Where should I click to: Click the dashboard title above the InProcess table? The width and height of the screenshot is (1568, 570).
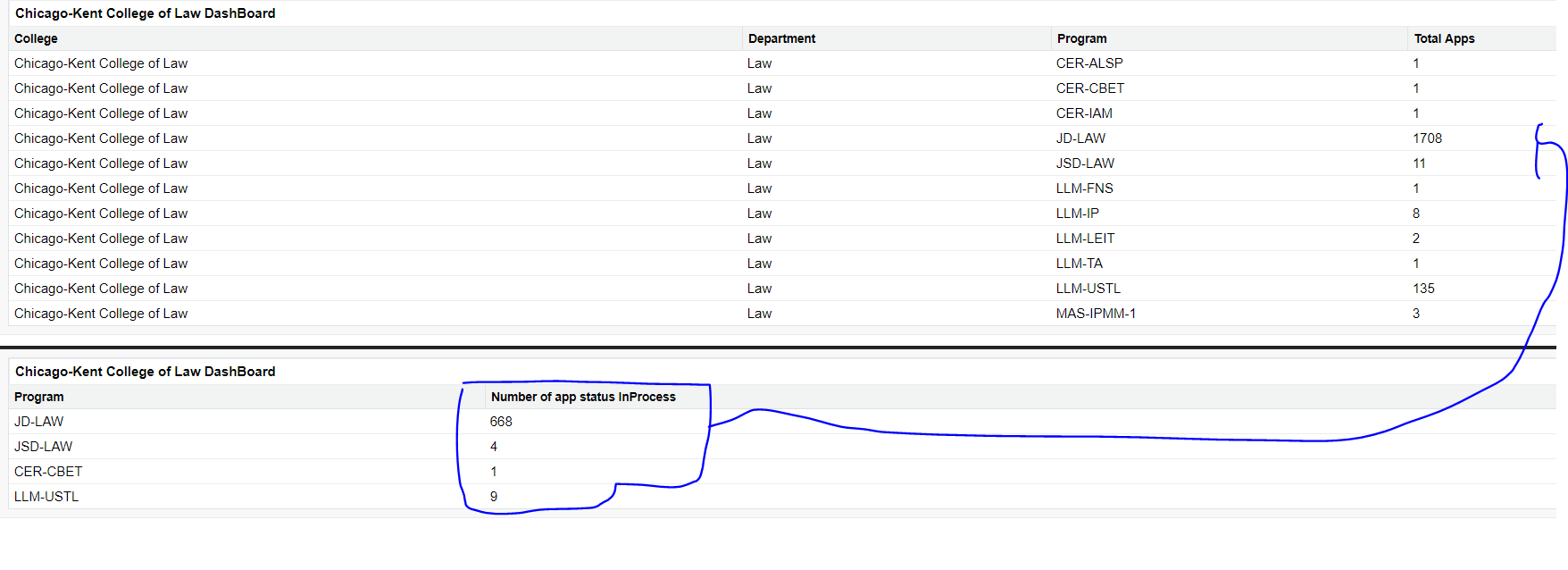(x=146, y=372)
